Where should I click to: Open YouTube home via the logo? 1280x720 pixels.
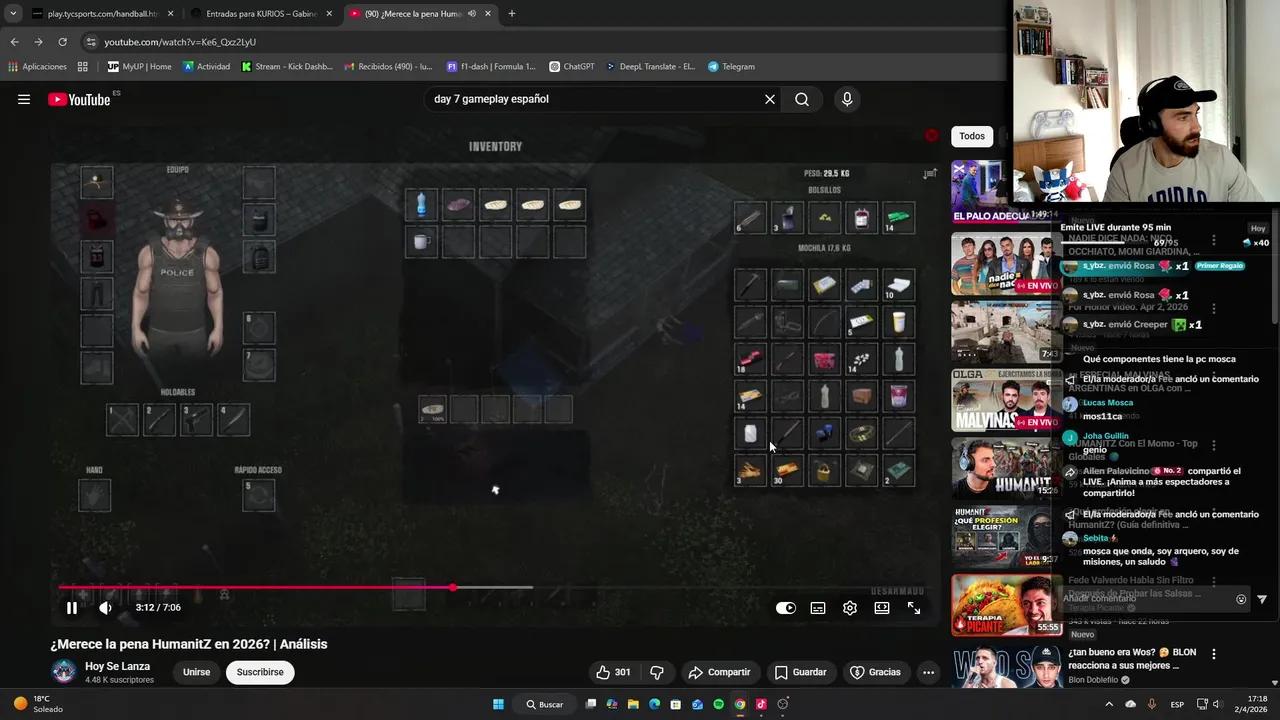(x=78, y=99)
